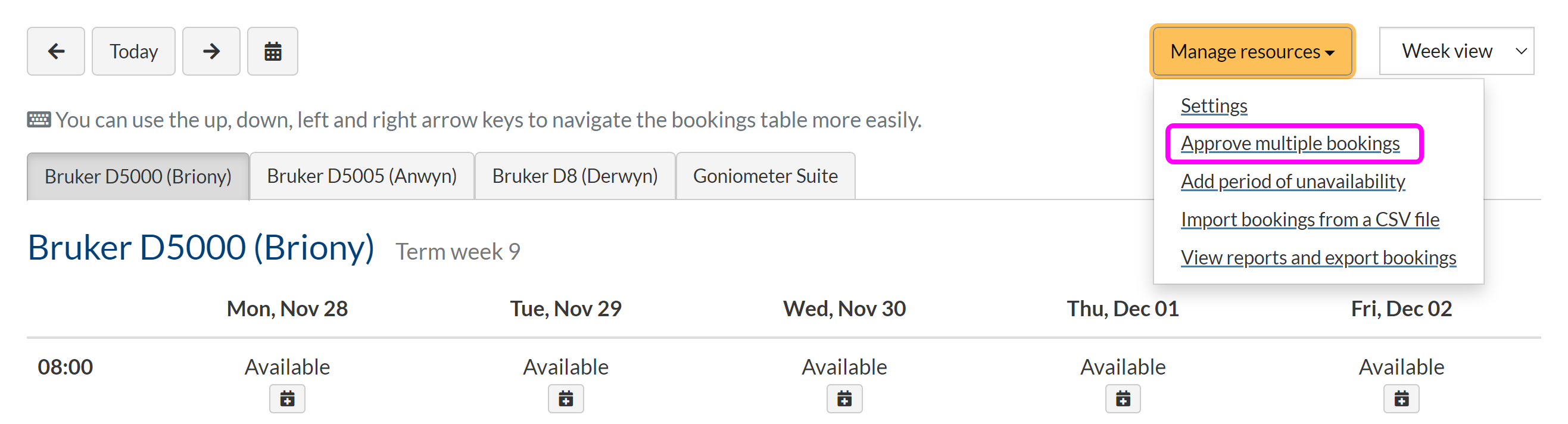This screenshot has height=424, width=1568.
Task: Add booking for Wednesday Nov 30 08:00
Action: click(844, 399)
